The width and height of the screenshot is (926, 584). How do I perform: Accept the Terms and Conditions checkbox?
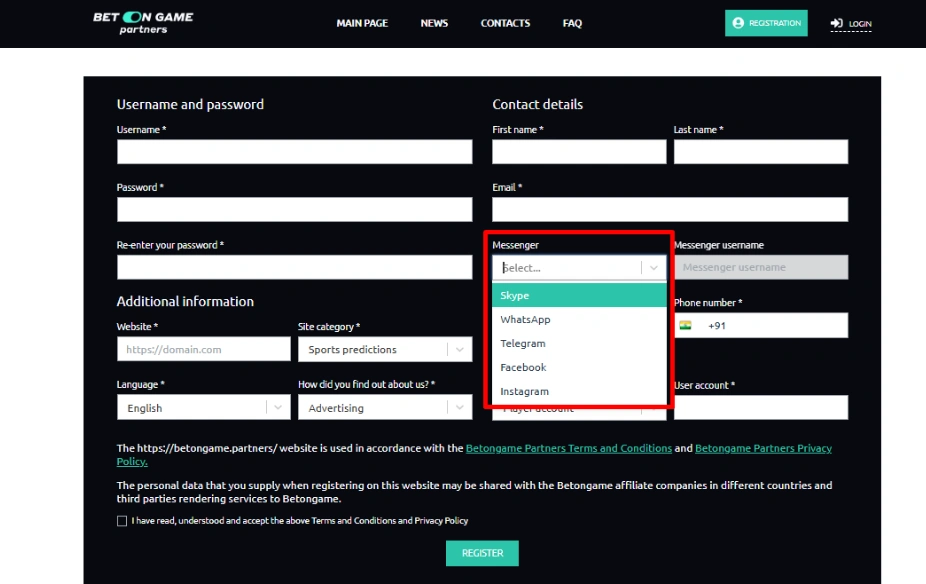coord(122,521)
